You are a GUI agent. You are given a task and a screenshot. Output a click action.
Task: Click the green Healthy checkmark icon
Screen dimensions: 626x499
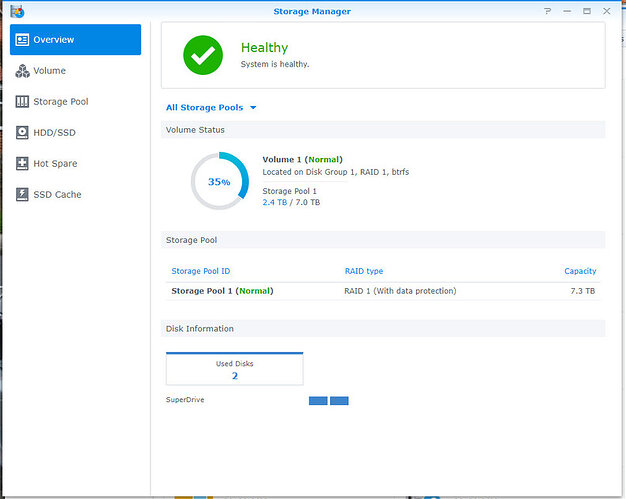click(x=203, y=55)
